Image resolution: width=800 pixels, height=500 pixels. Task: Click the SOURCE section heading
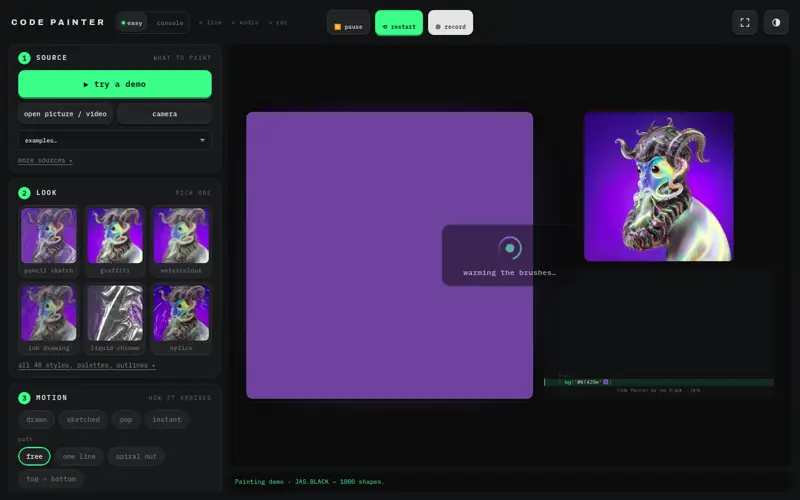pos(52,58)
